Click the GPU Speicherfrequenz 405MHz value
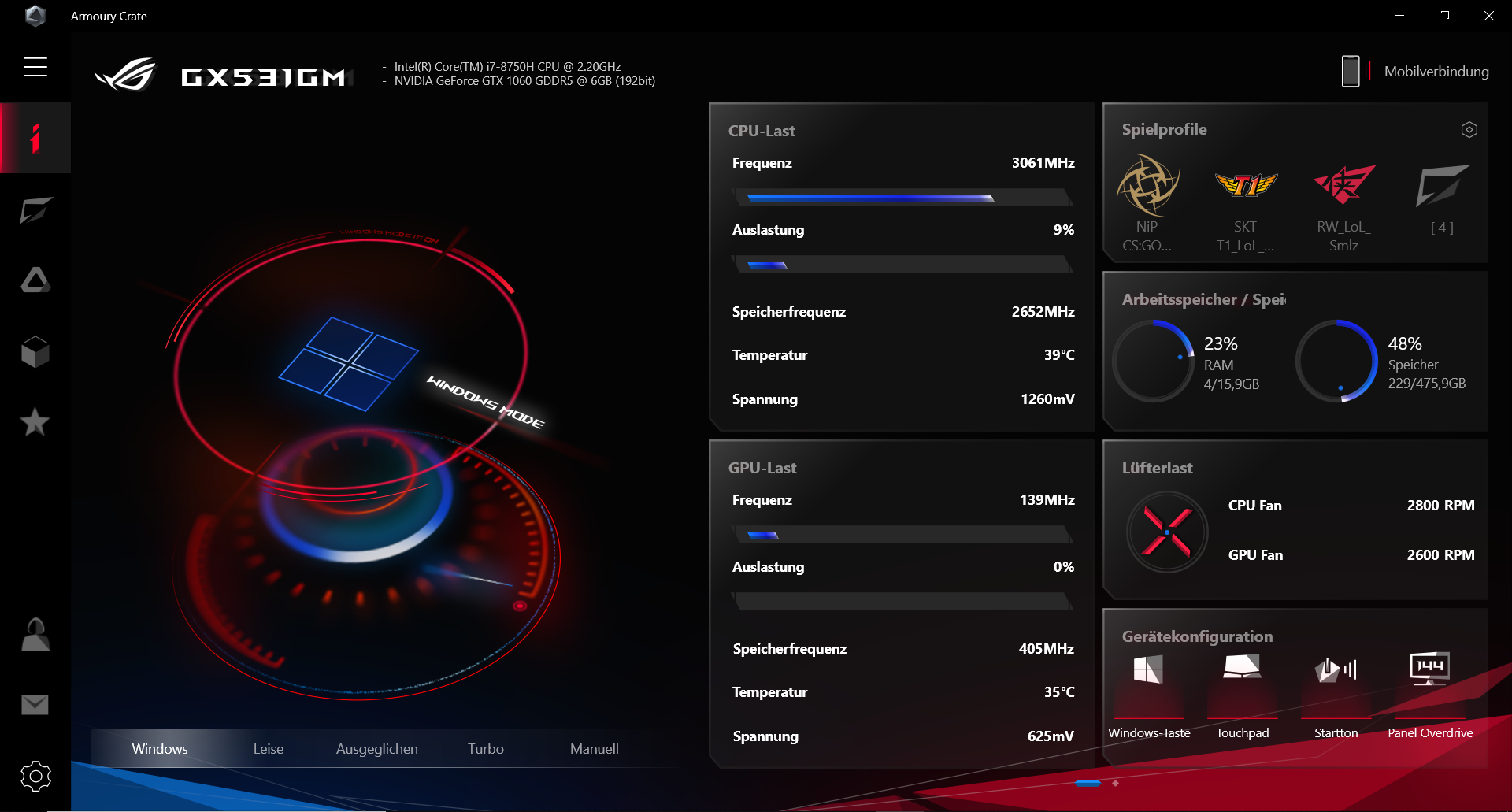1512x812 pixels. [1047, 649]
